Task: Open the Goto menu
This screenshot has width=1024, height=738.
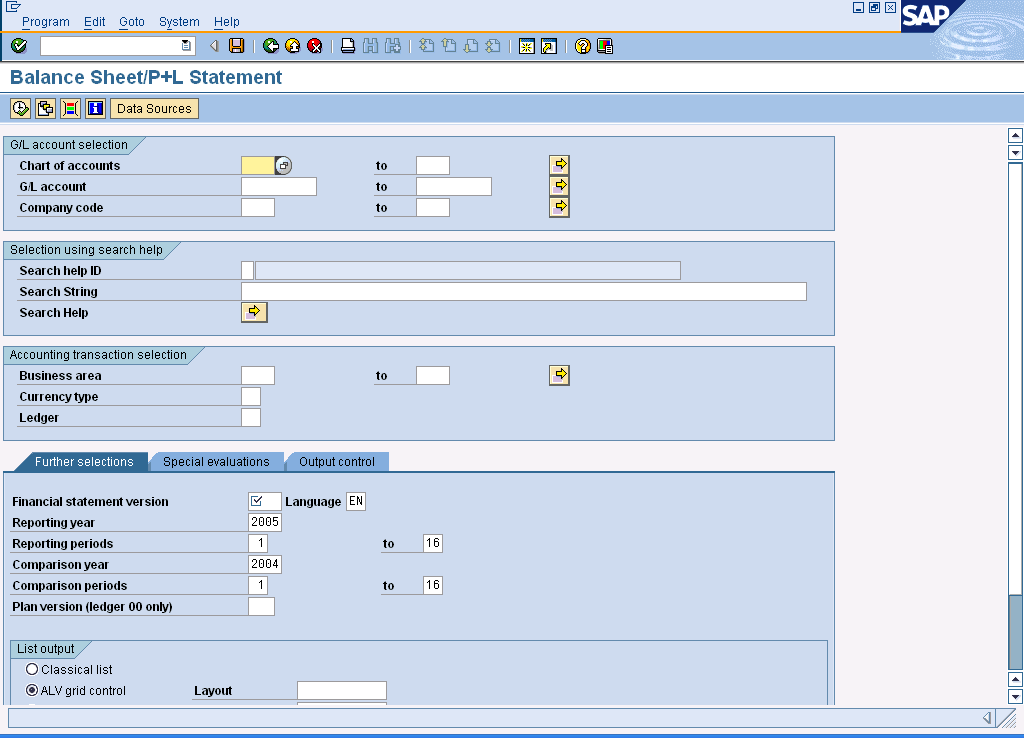Action: tap(132, 22)
